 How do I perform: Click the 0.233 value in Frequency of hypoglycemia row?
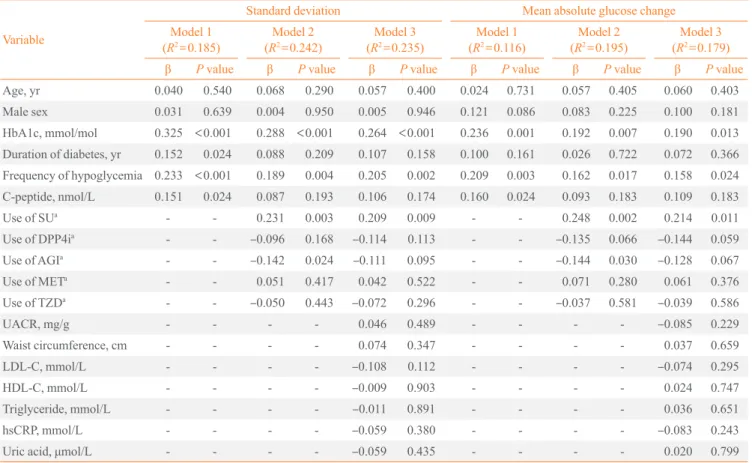tap(168, 176)
